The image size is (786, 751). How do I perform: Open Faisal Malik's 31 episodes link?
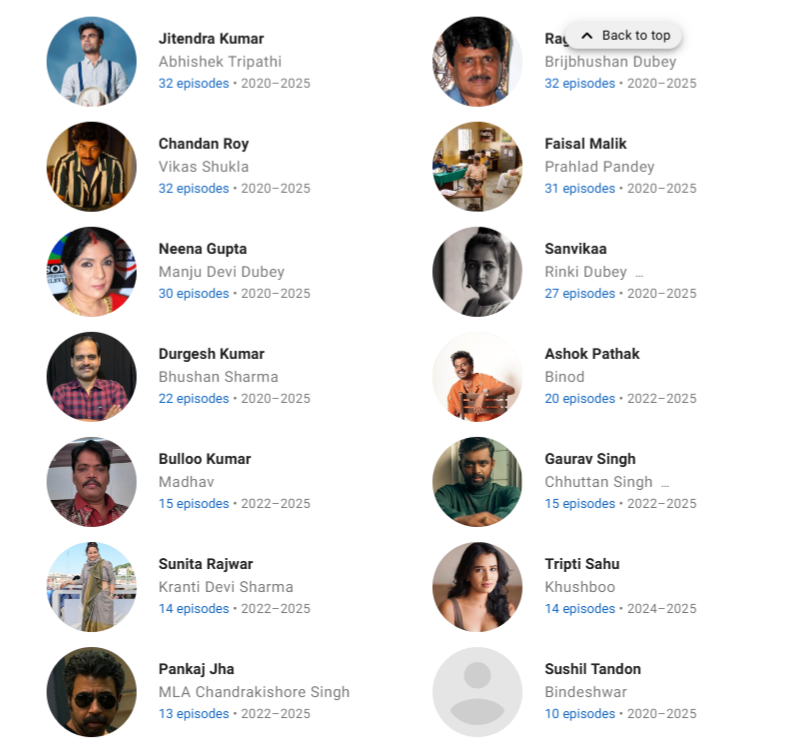[579, 189]
